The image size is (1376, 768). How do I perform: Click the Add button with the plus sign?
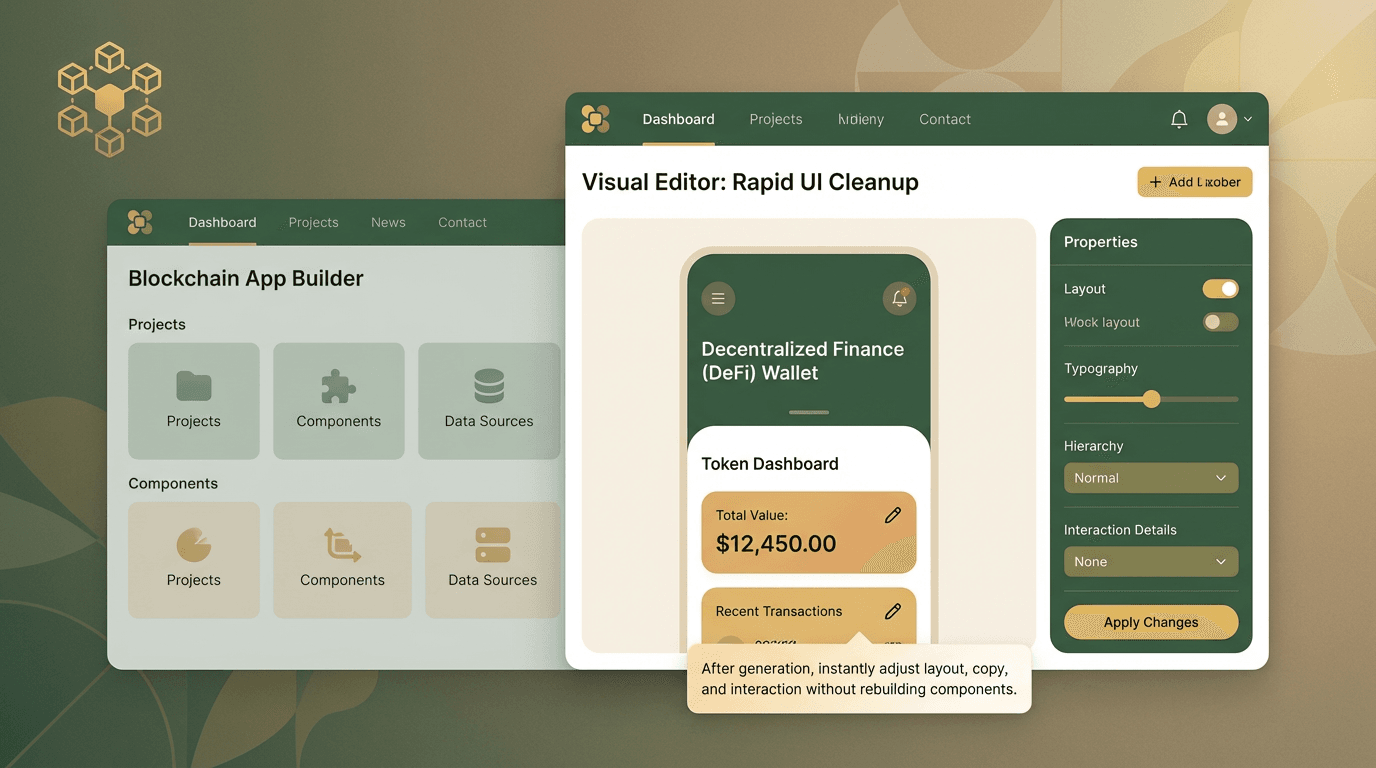tap(1195, 182)
